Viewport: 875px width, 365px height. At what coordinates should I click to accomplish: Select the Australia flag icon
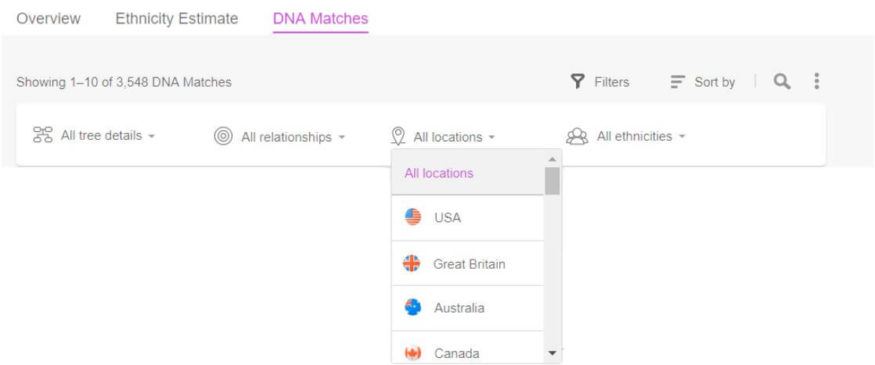click(x=413, y=308)
